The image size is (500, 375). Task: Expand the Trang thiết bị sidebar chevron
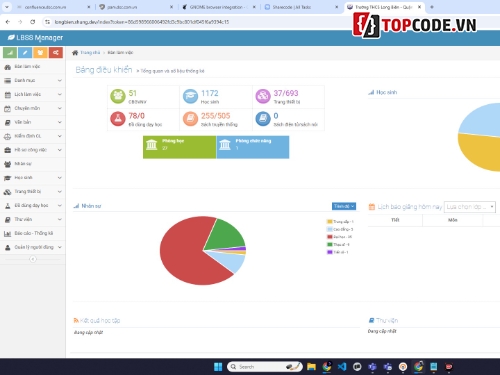pos(60,192)
